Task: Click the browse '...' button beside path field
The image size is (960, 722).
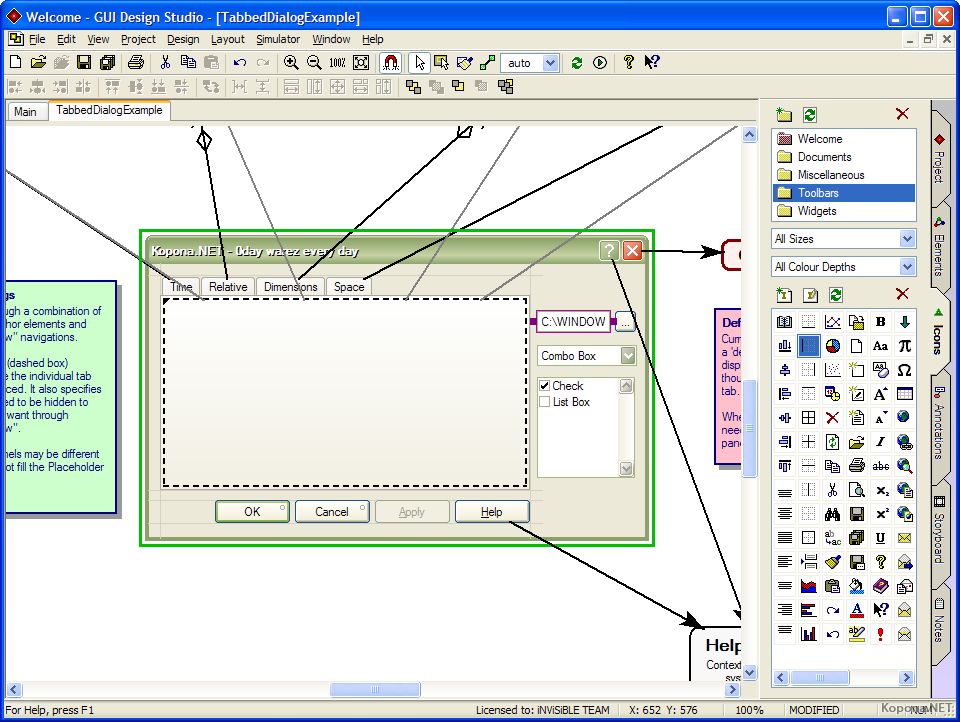Action: [625, 322]
